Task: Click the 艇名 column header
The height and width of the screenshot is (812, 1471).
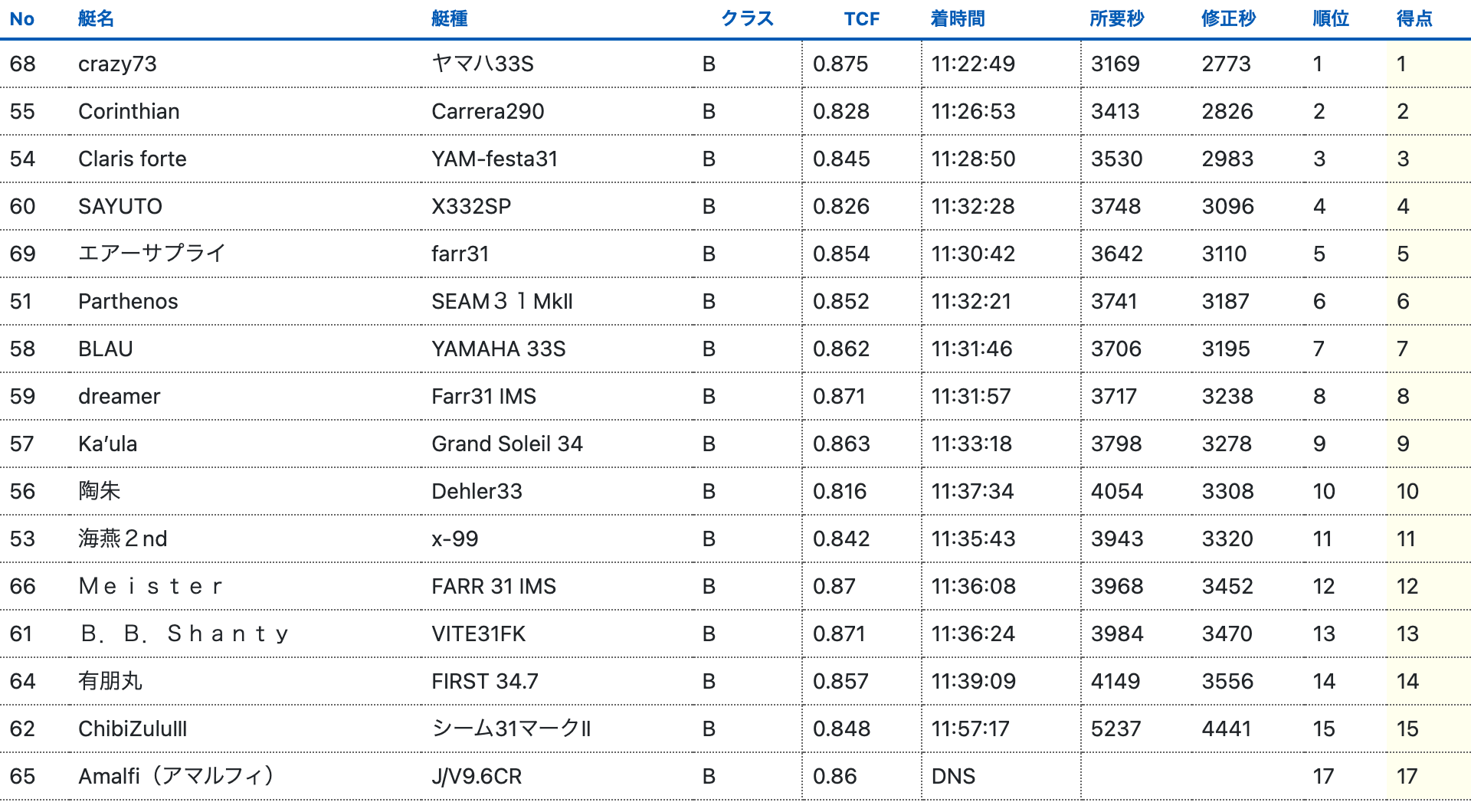Action: (x=96, y=19)
